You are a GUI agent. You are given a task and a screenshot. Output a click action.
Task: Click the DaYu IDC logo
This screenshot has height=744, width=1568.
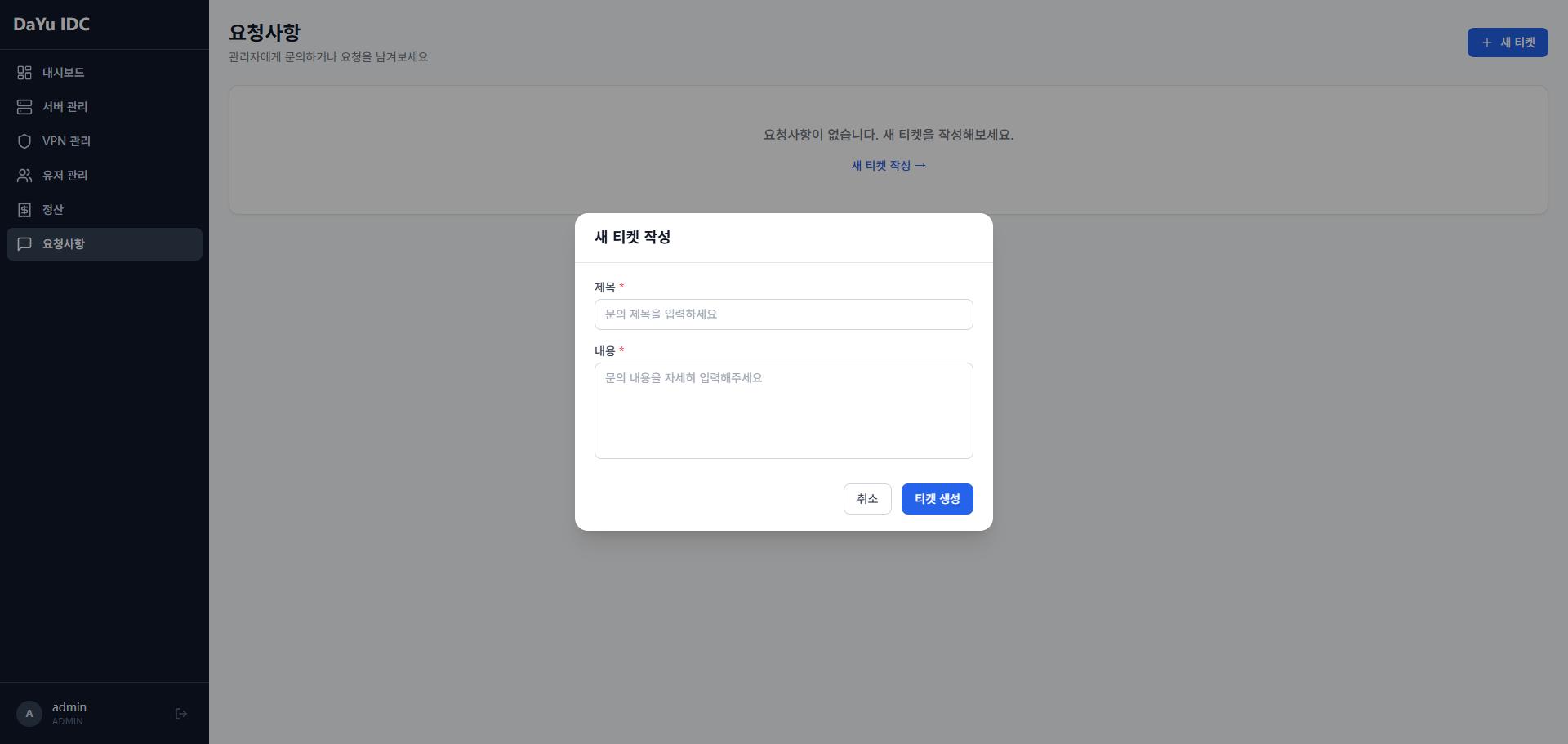point(51,25)
